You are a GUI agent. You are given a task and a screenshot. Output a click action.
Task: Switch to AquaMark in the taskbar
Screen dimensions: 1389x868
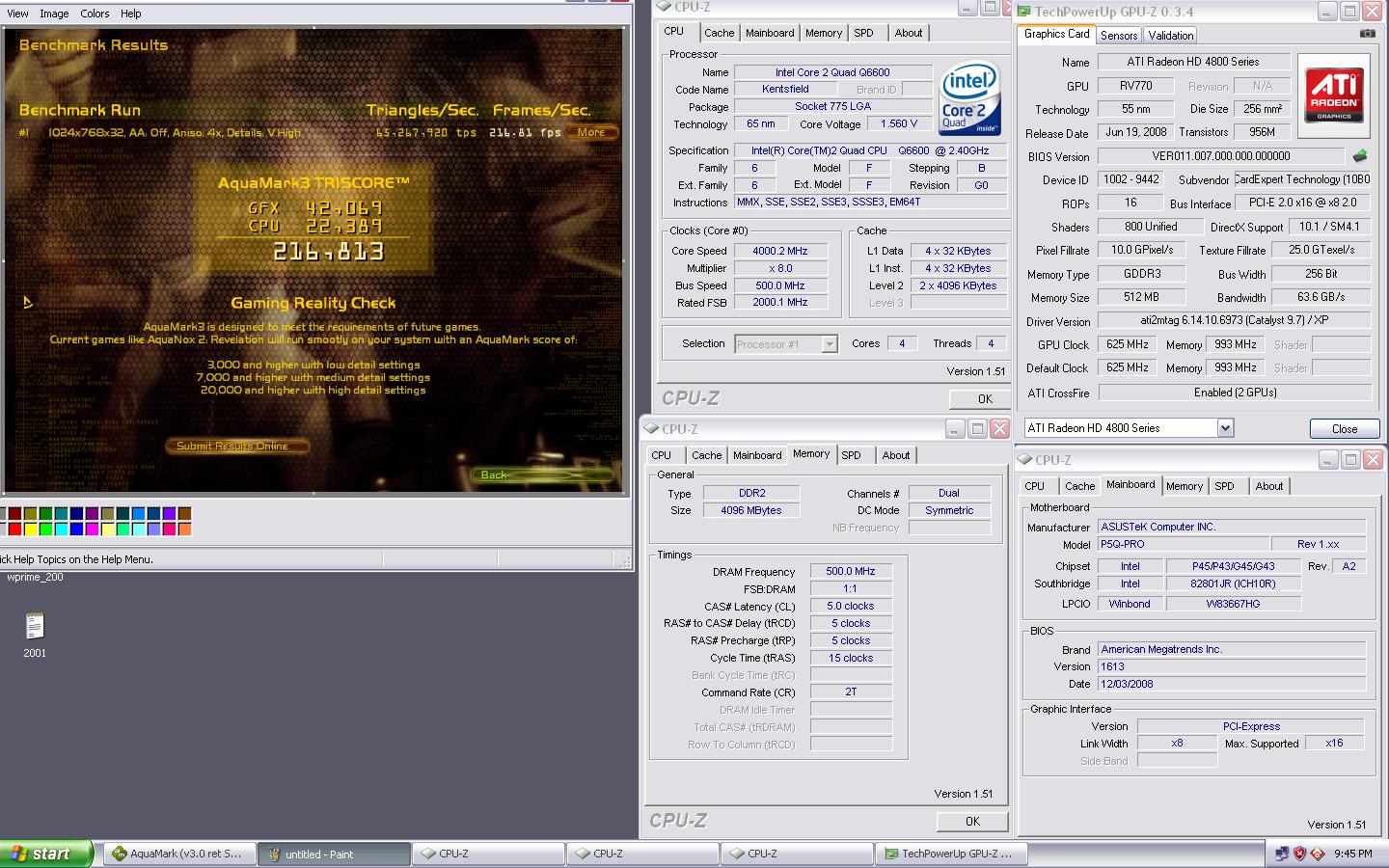click(x=179, y=854)
